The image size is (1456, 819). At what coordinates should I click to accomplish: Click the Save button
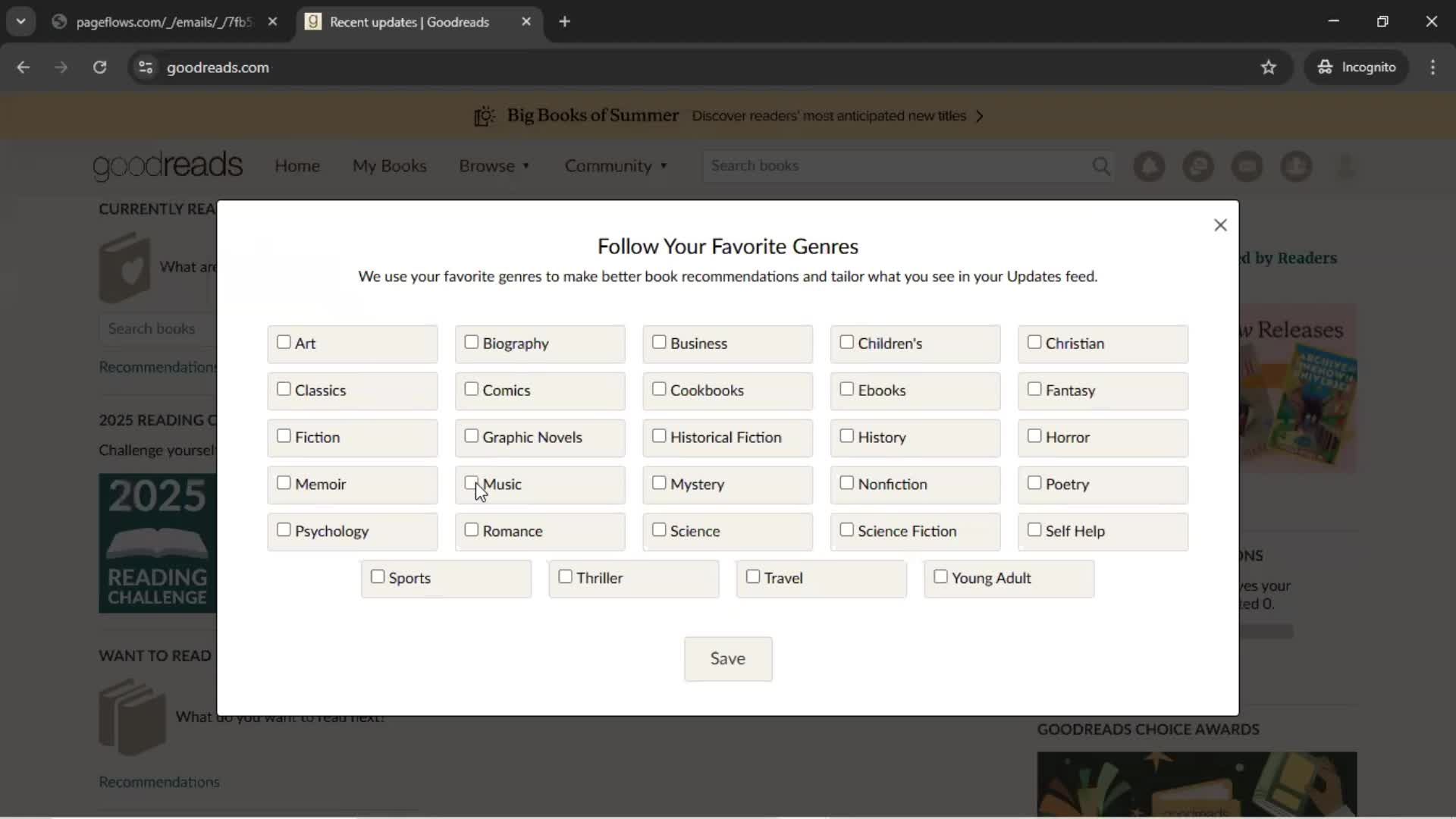coord(728,659)
